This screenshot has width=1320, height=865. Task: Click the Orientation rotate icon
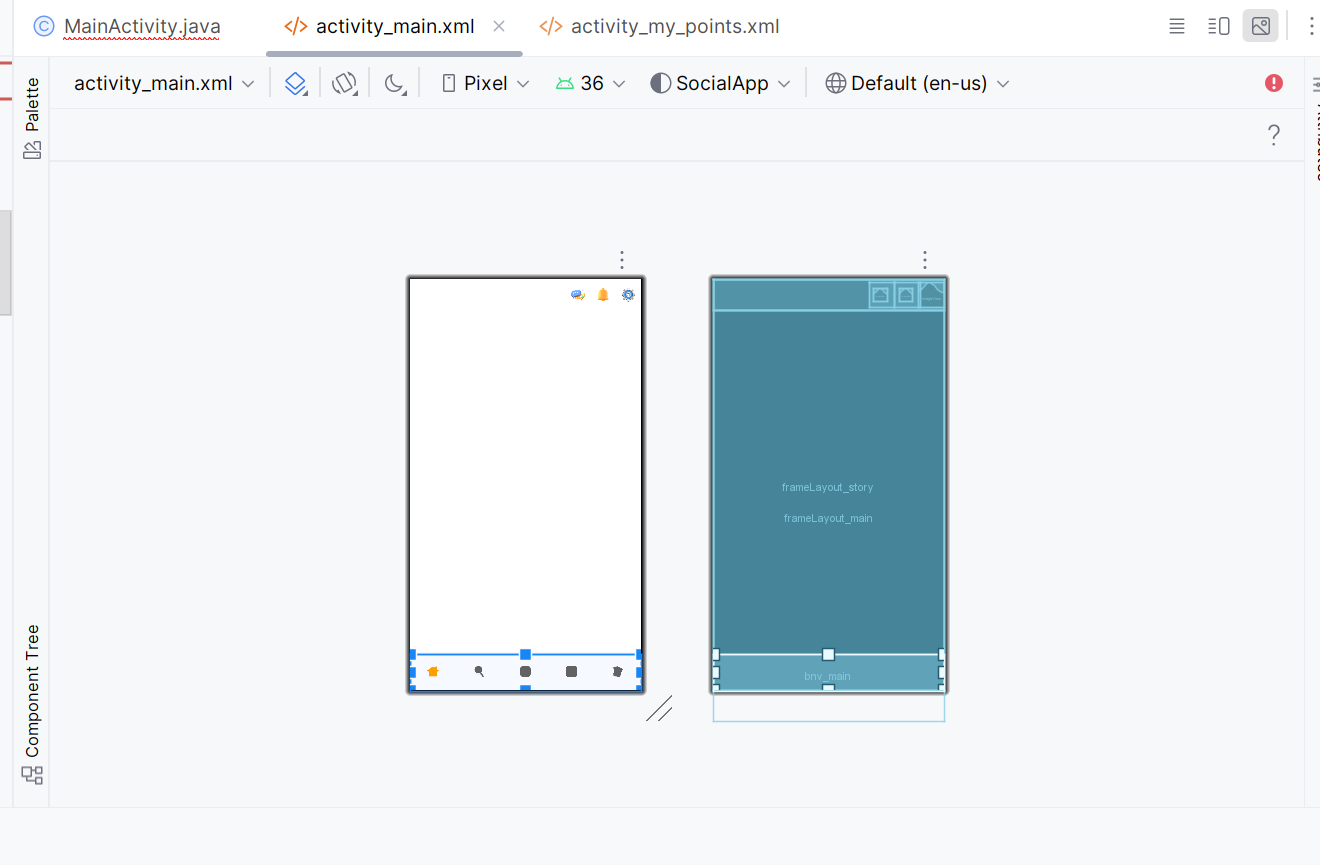pyautogui.click(x=344, y=83)
